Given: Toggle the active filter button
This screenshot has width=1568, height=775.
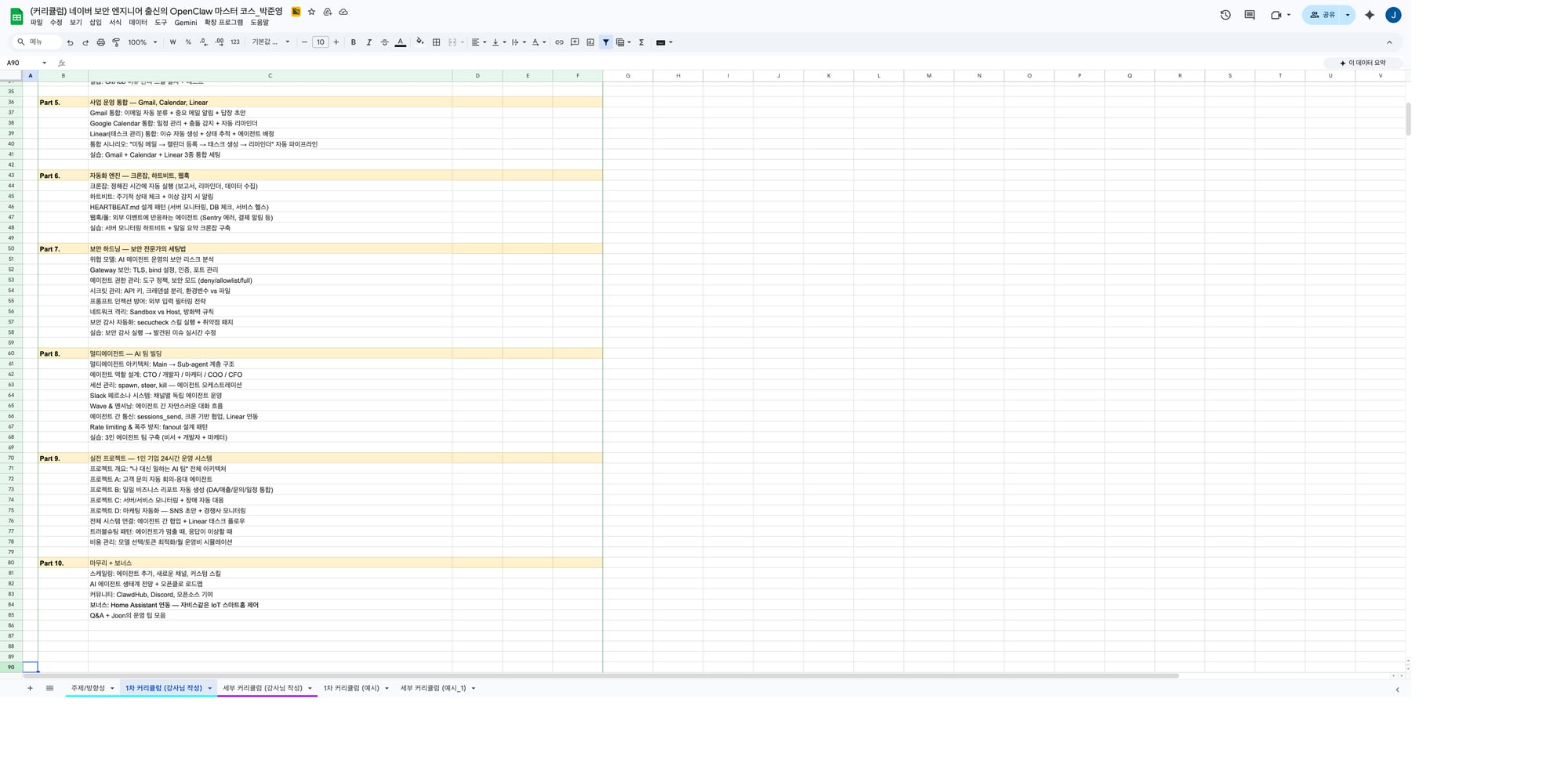Looking at the screenshot, I should pos(606,42).
